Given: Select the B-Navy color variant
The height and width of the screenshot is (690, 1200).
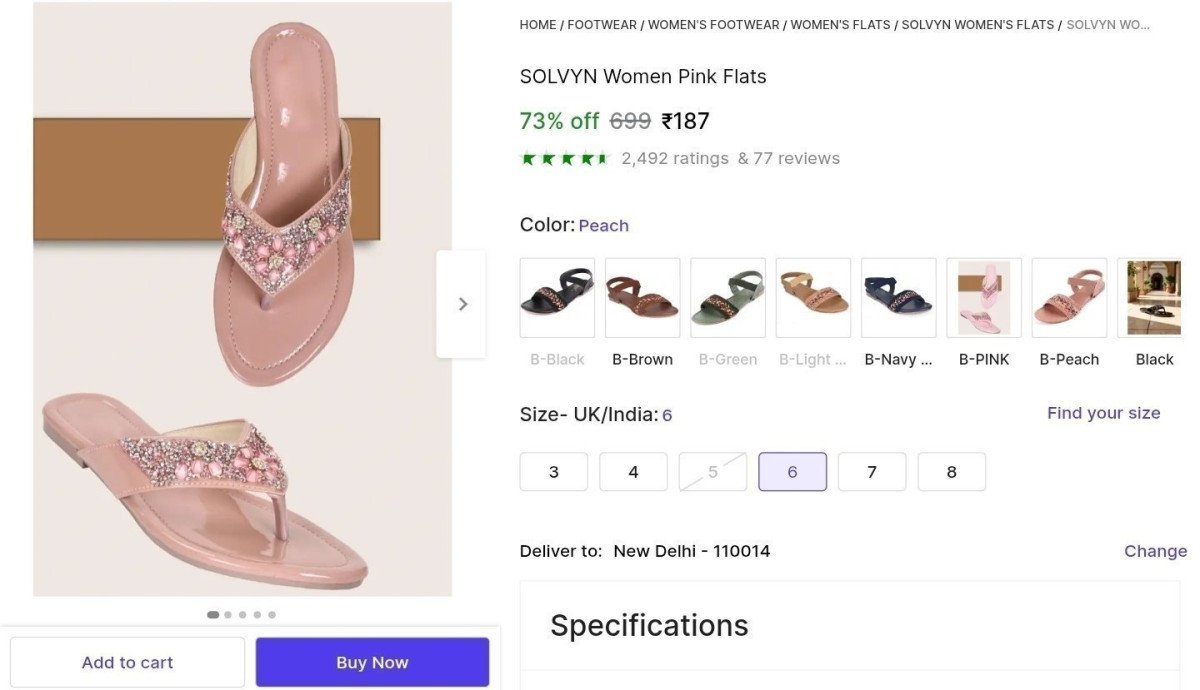Looking at the screenshot, I should pyautogui.click(x=897, y=297).
